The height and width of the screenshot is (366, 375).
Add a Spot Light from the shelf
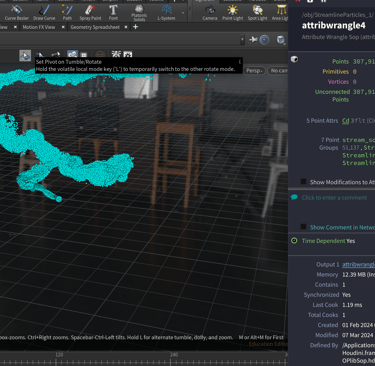tap(257, 12)
